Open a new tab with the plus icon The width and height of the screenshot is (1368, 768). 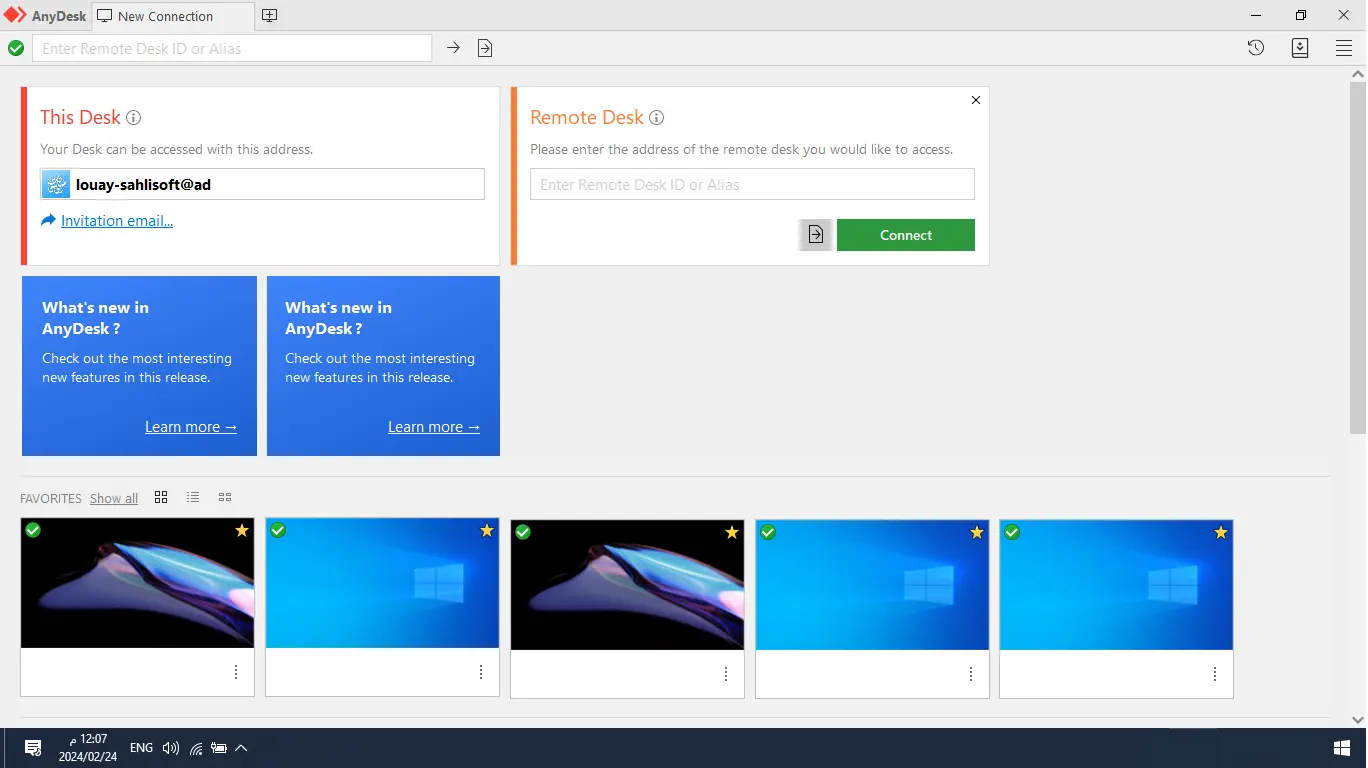coord(270,16)
